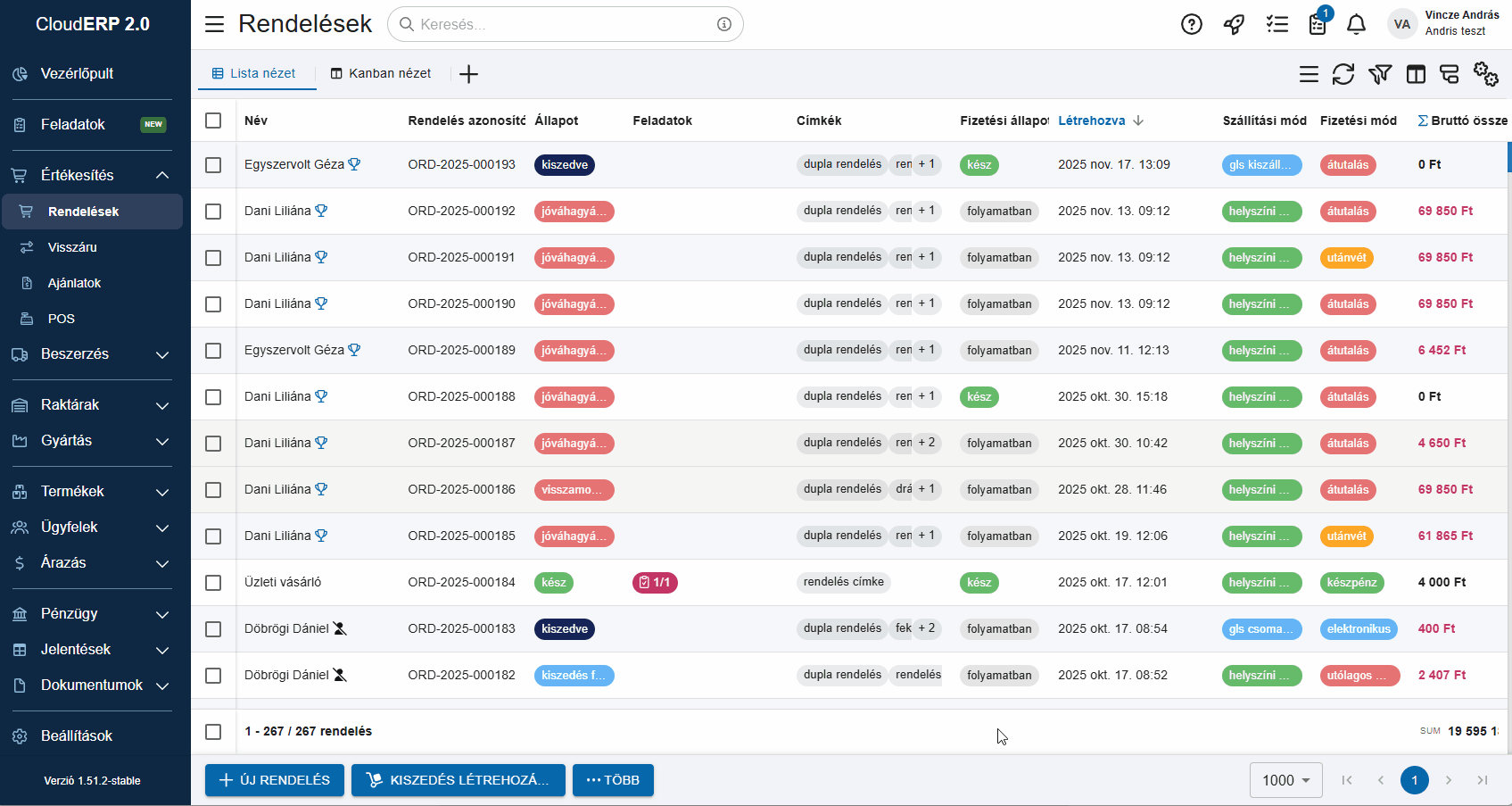
Task: Open the filter icon in toolbar
Action: point(1379,74)
